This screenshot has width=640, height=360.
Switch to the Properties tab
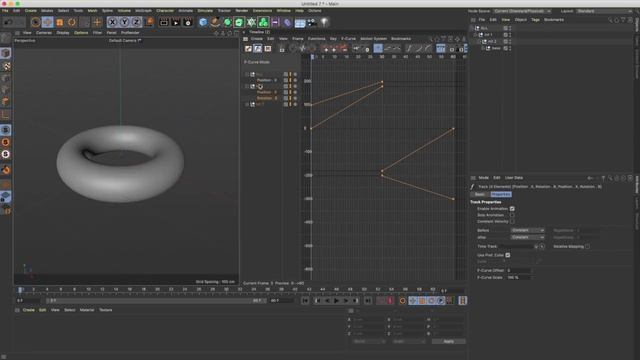click(x=501, y=194)
